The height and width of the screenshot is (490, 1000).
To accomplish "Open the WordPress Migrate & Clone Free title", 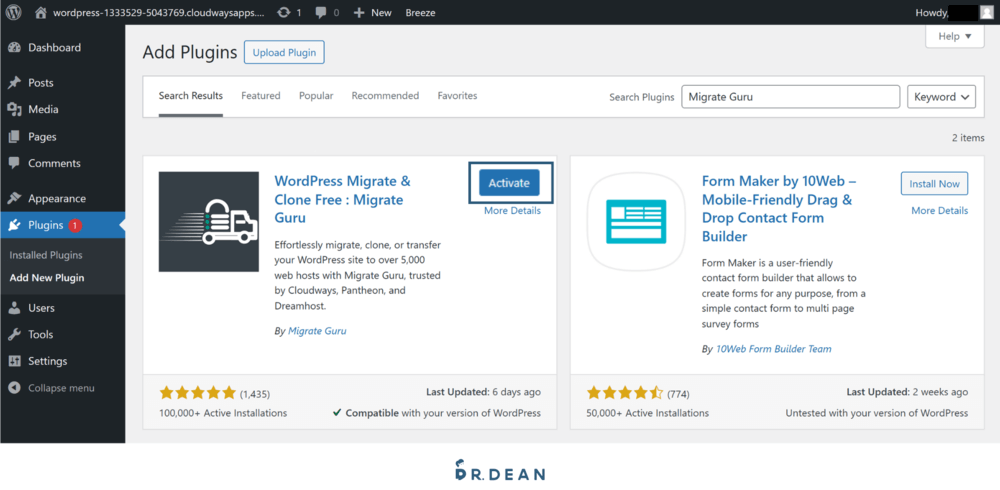I will pyautogui.click(x=342, y=200).
